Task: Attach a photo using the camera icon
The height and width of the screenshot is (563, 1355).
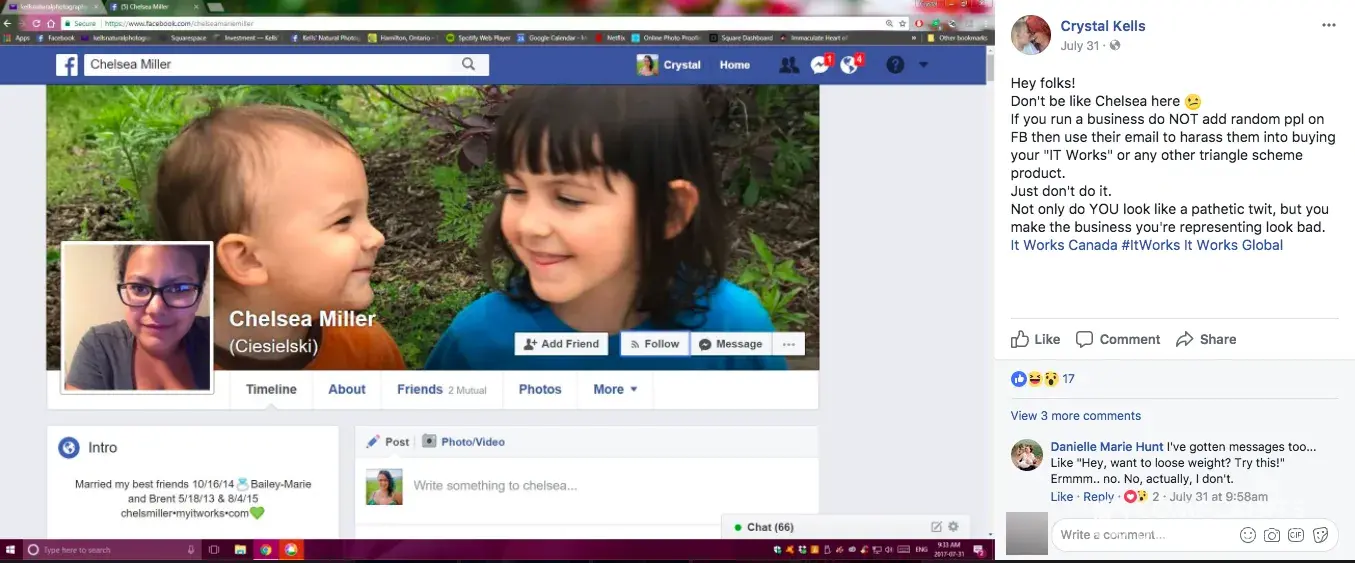Action: click(x=1271, y=535)
